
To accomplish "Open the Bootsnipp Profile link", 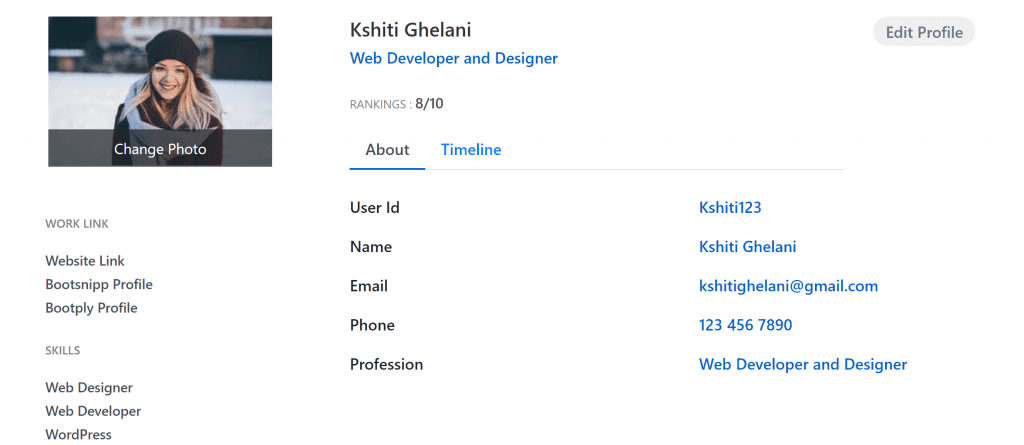I will click(x=99, y=284).
